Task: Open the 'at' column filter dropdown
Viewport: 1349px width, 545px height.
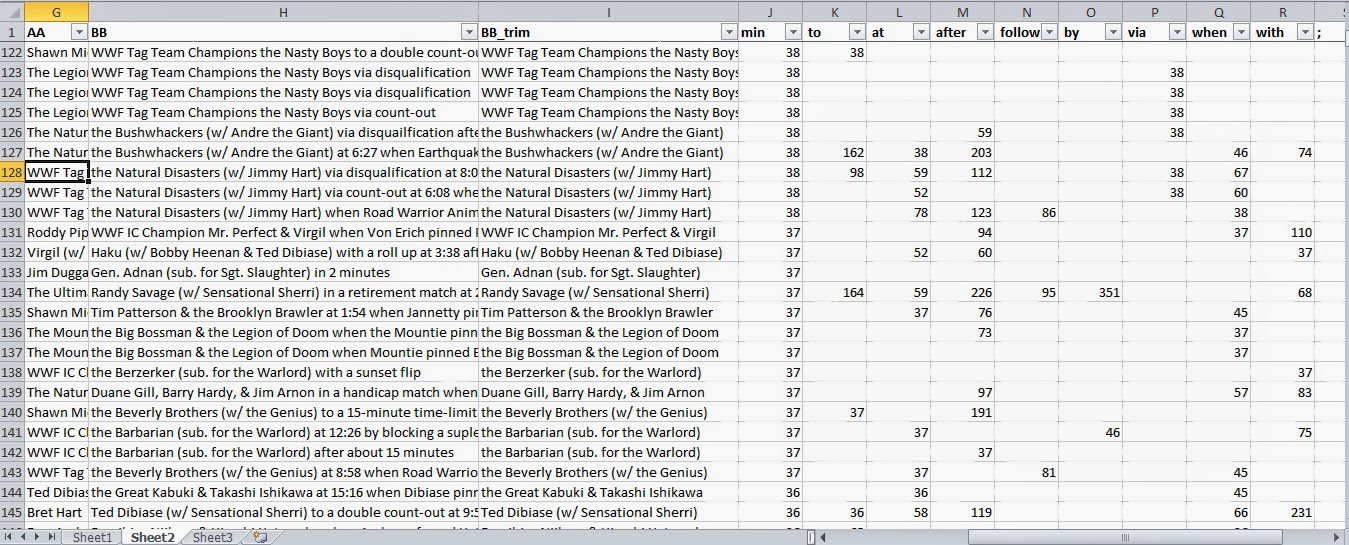Action: coord(921,32)
